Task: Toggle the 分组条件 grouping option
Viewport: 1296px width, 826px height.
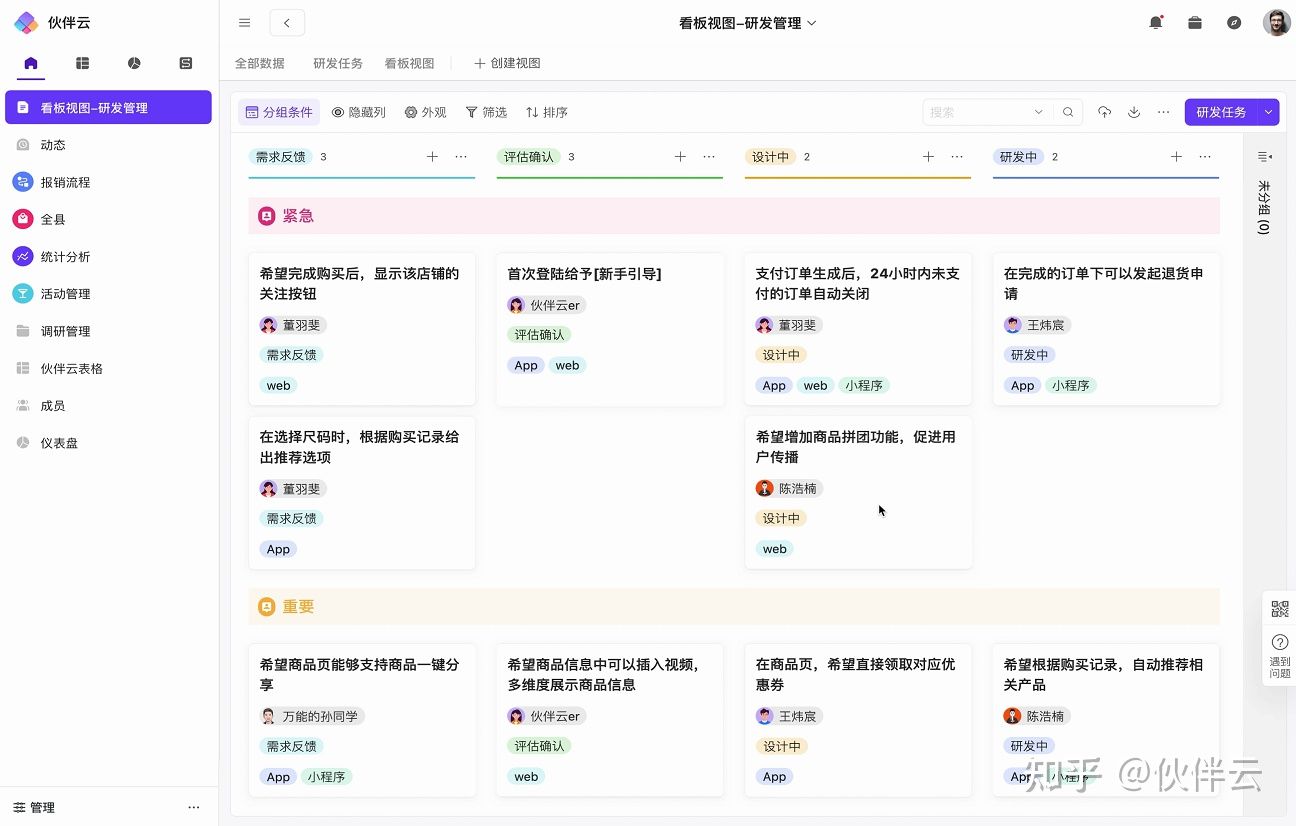Action: pyautogui.click(x=279, y=113)
